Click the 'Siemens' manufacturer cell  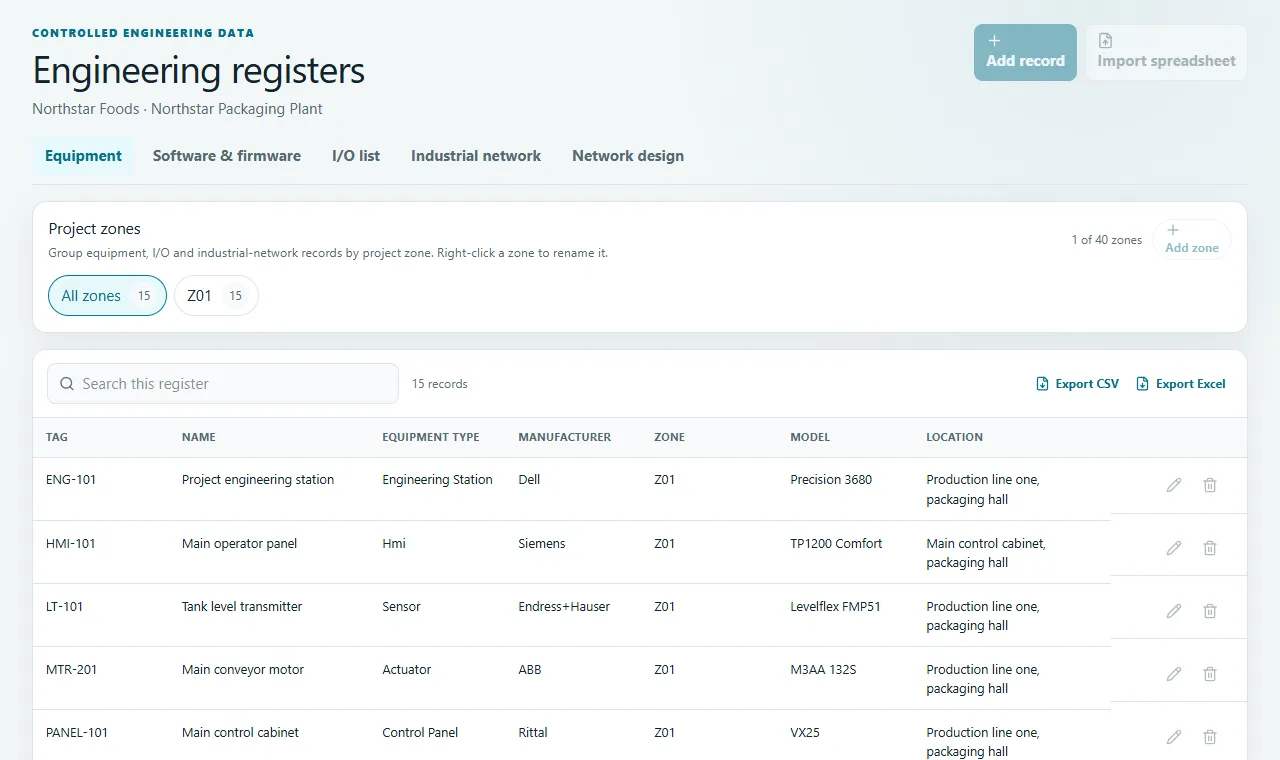(x=542, y=544)
